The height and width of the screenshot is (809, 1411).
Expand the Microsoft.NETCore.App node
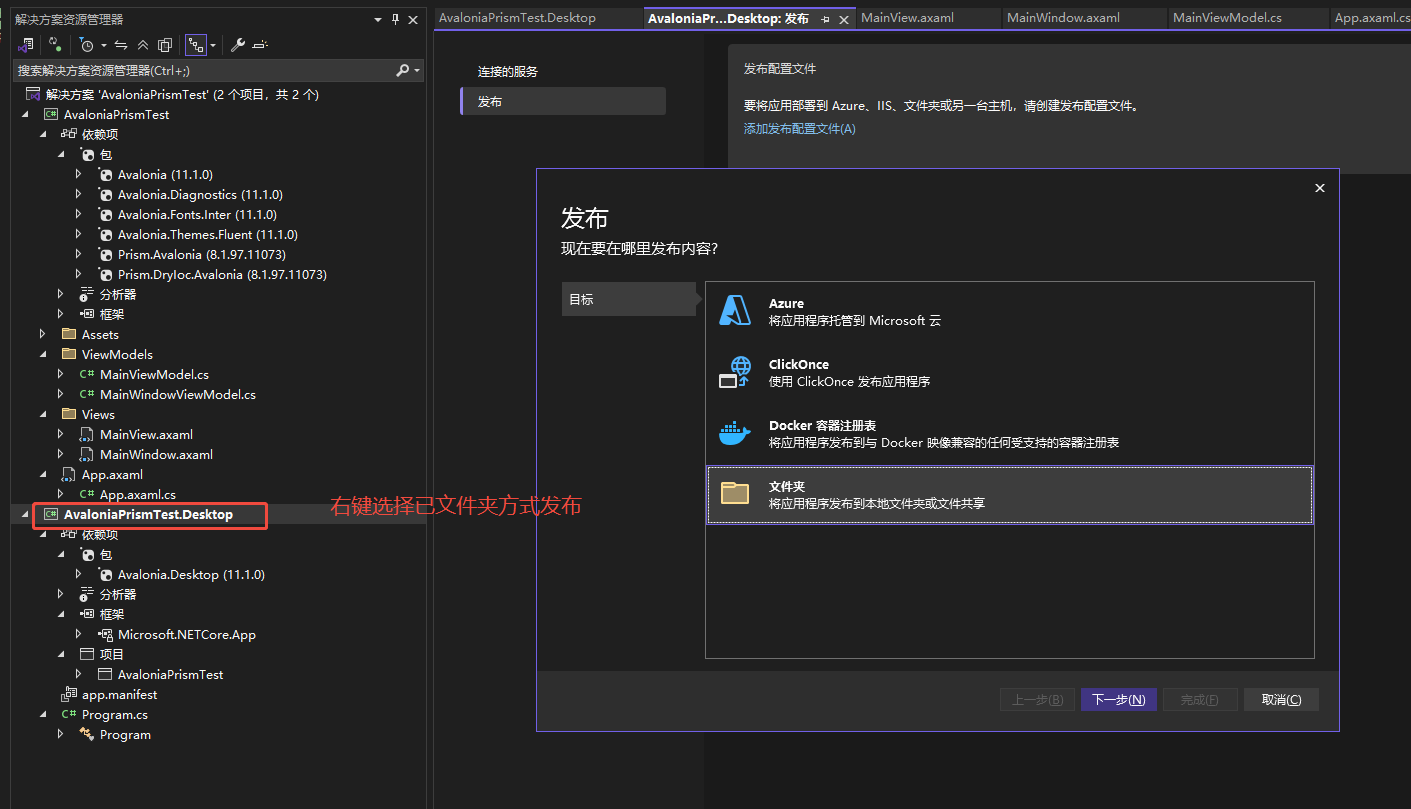pyautogui.click(x=78, y=634)
